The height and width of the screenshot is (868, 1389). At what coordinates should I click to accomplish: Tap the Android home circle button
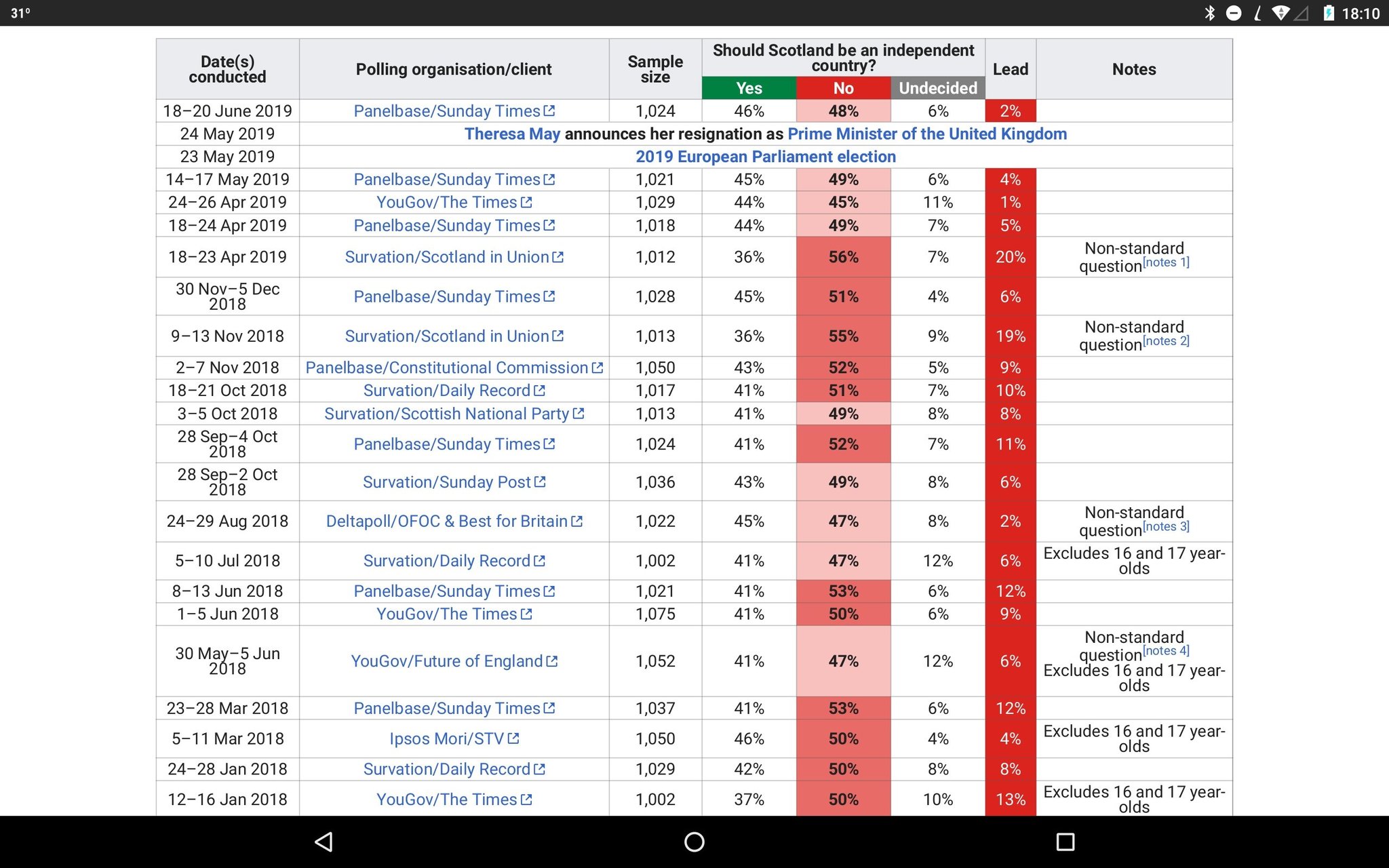[694, 842]
